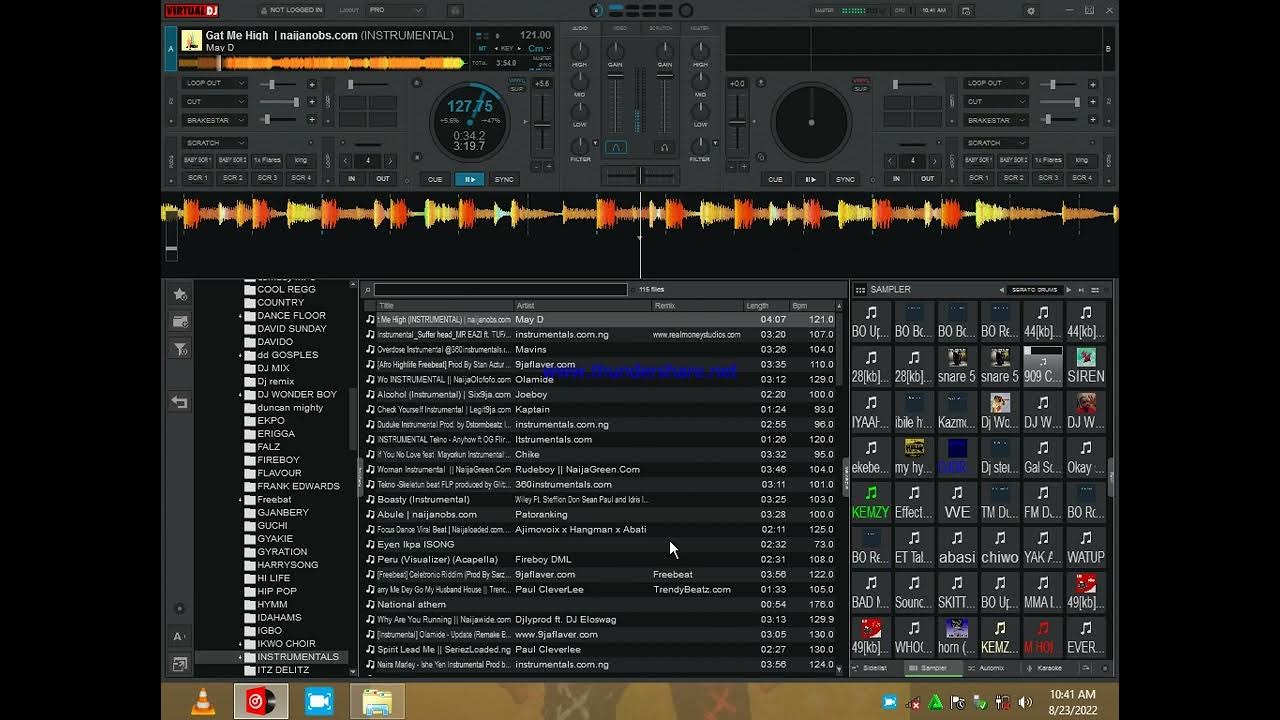Trigger the WE sampler pad
The height and width of the screenshot is (720, 1280).
coord(957,501)
